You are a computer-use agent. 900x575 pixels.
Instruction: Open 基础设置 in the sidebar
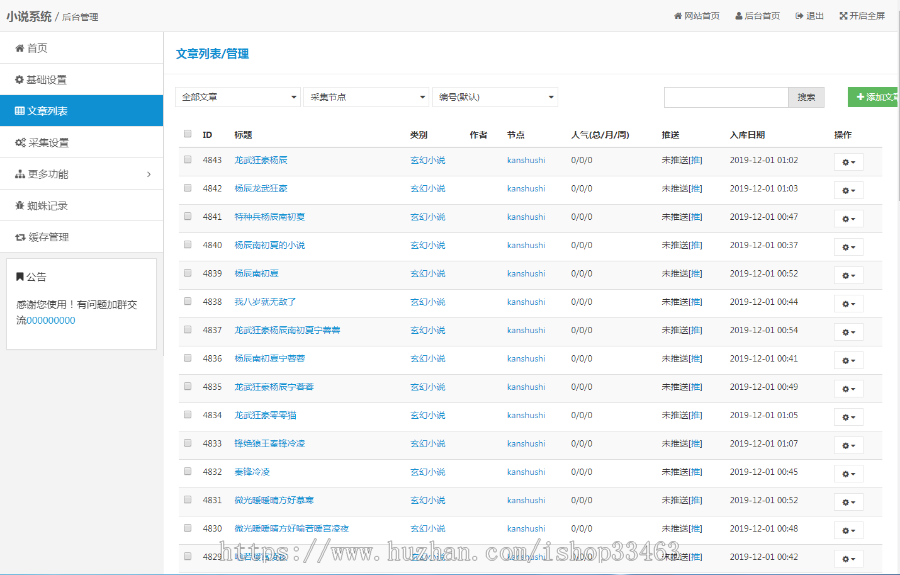click(82, 80)
